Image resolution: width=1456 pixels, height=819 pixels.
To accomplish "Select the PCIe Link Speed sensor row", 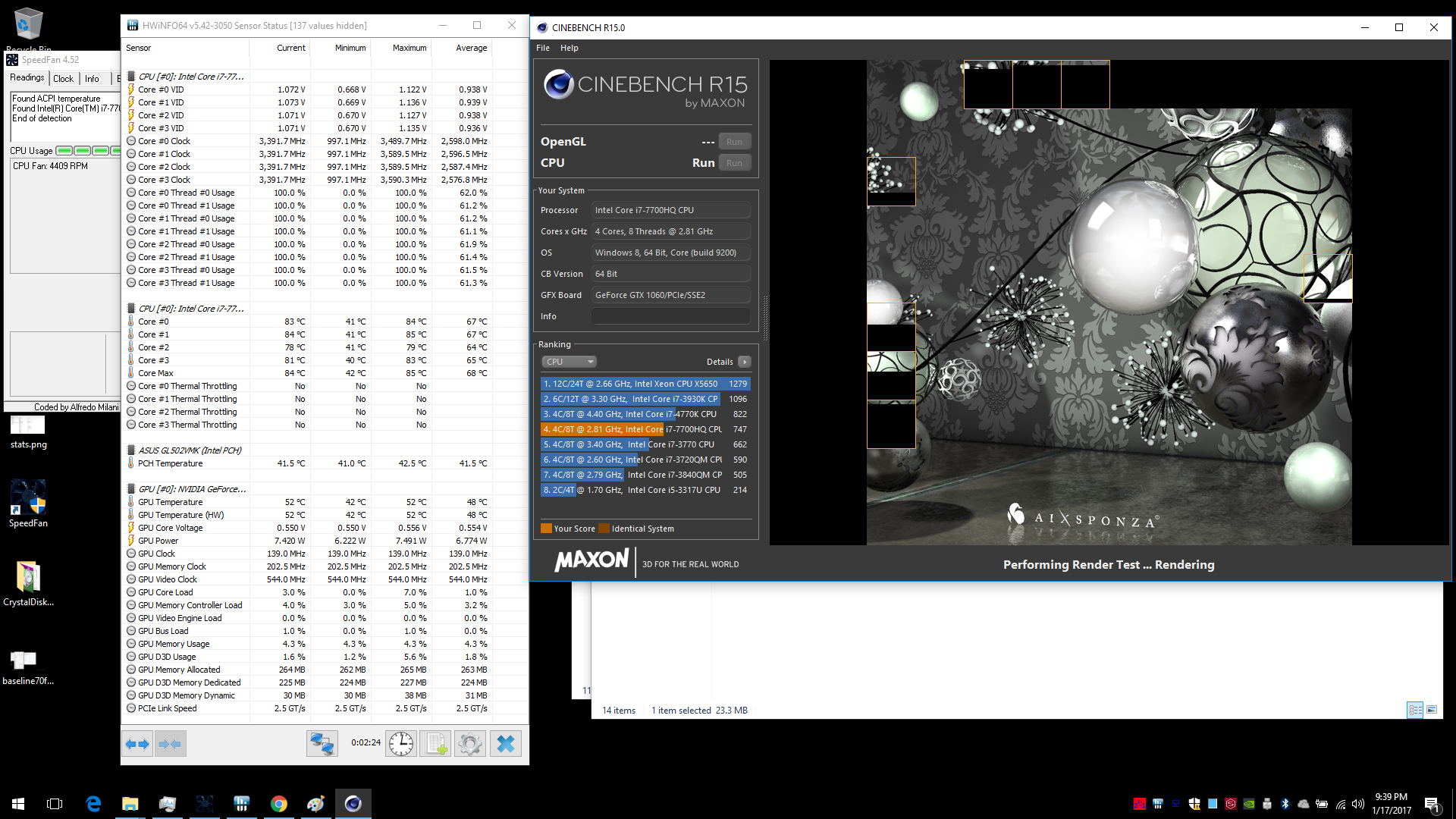I will 308,708.
